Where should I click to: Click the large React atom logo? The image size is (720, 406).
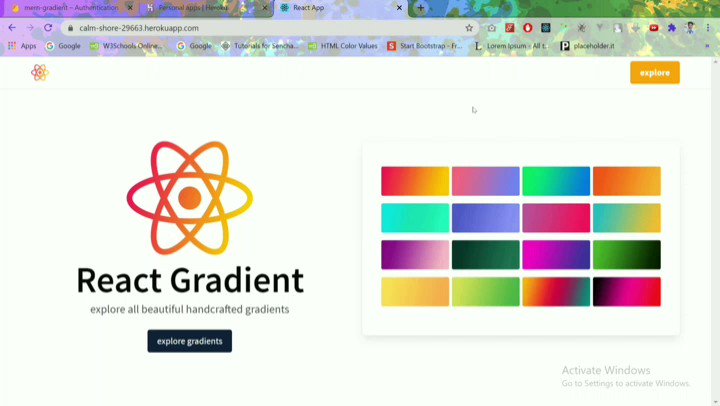point(190,198)
